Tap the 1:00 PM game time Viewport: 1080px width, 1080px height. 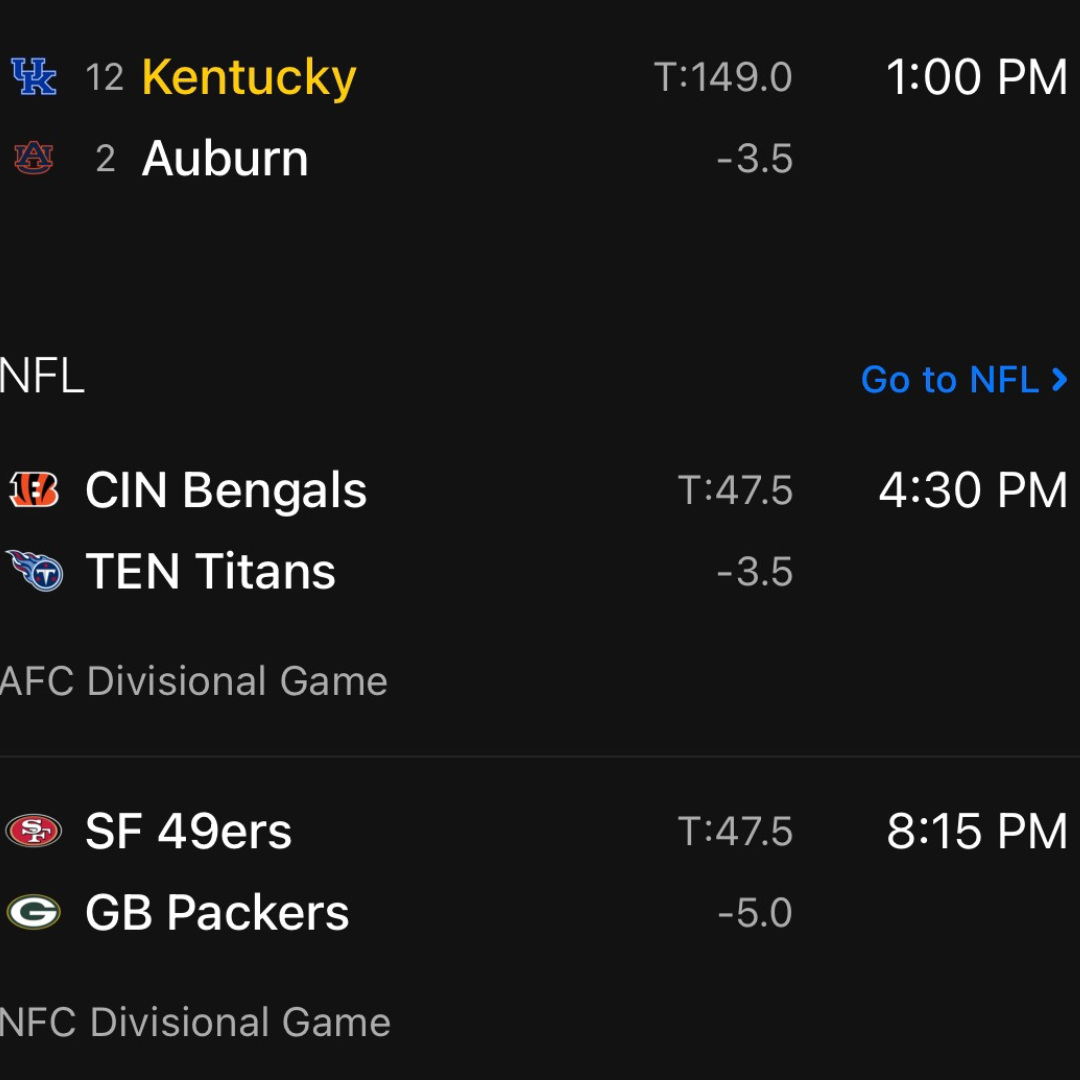pyautogui.click(x=977, y=77)
